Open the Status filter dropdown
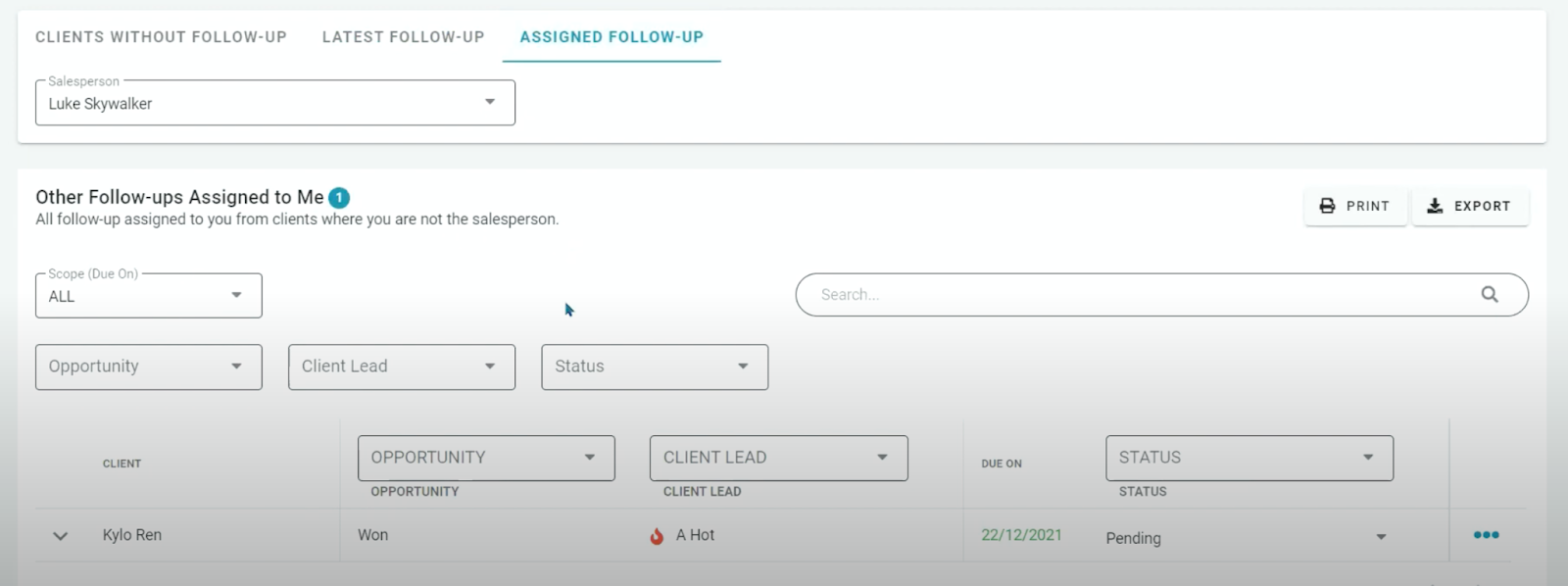This screenshot has height=586, width=1568. click(654, 366)
